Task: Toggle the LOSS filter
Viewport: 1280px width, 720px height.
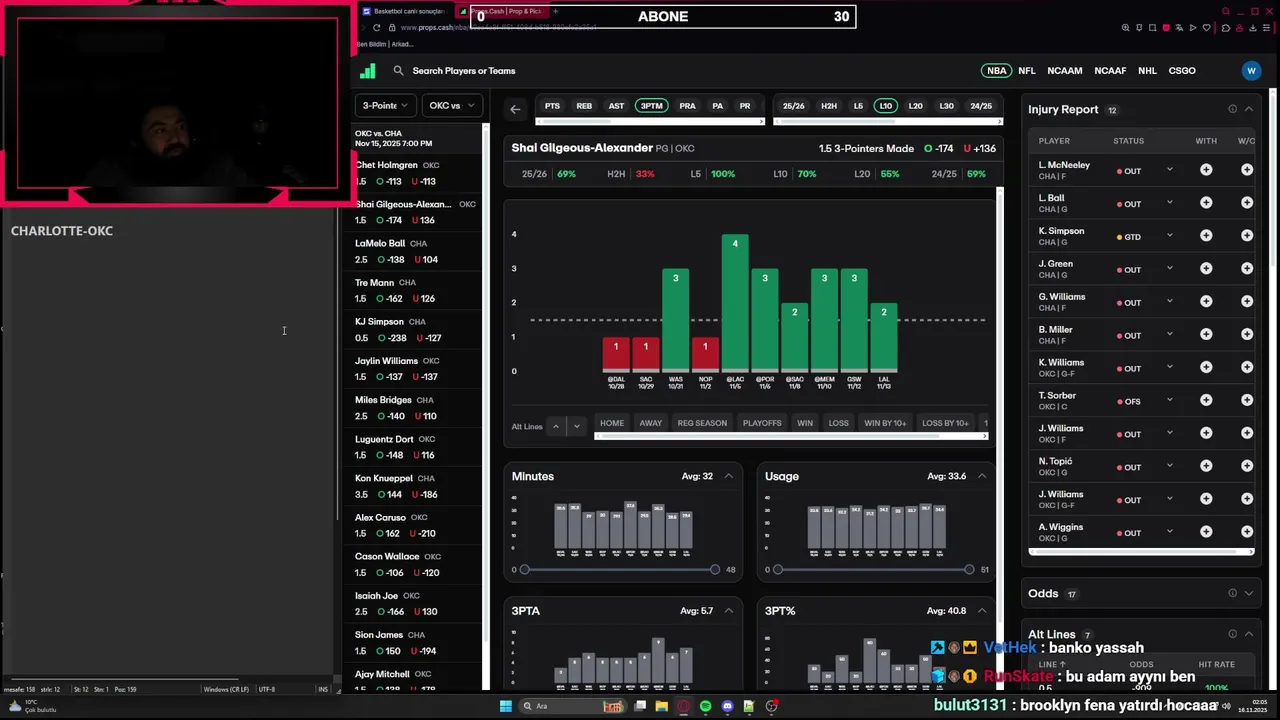Action: (x=838, y=423)
